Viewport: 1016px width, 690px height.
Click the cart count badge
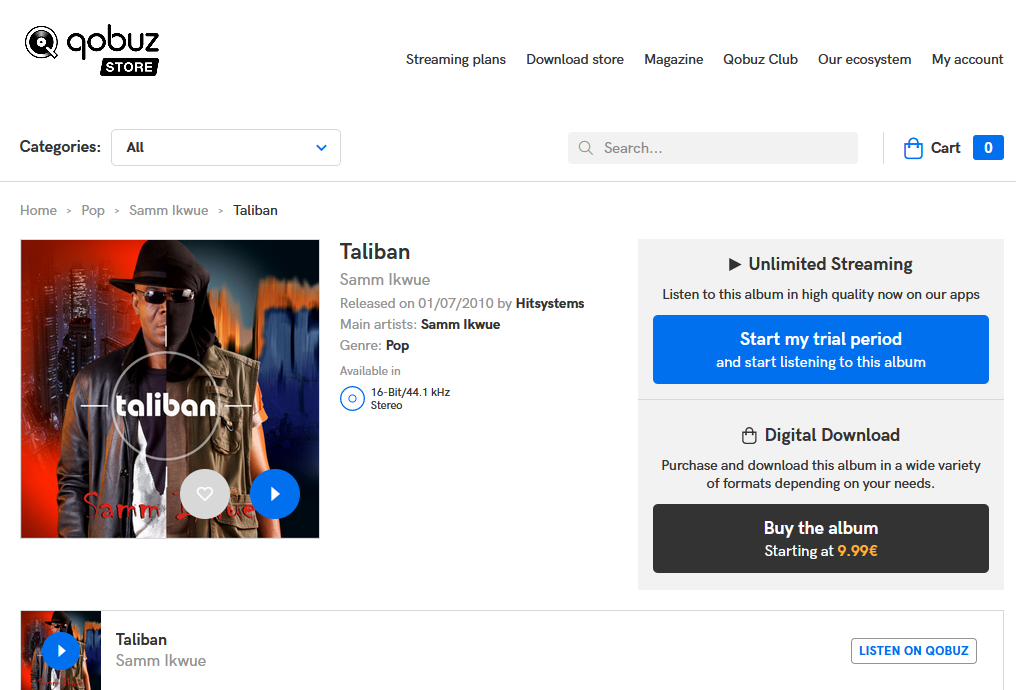988,148
